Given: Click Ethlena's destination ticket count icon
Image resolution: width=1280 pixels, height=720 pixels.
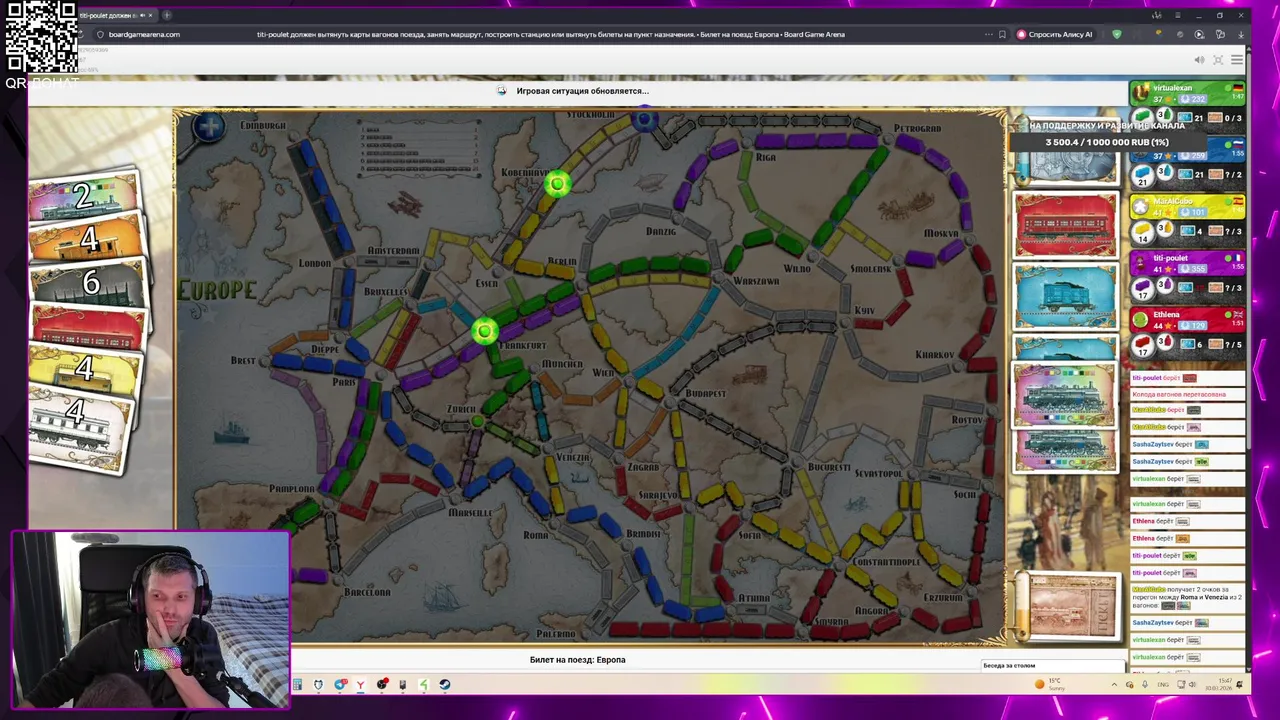Looking at the screenshot, I should (x=1216, y=344).
